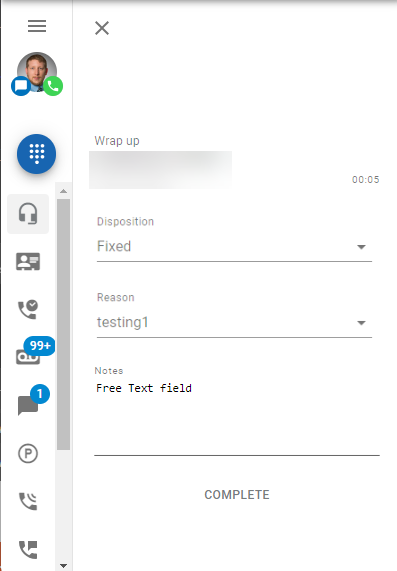
Task: Click the ringing phone icon in sidebar
Action: (x=28, y=501)
